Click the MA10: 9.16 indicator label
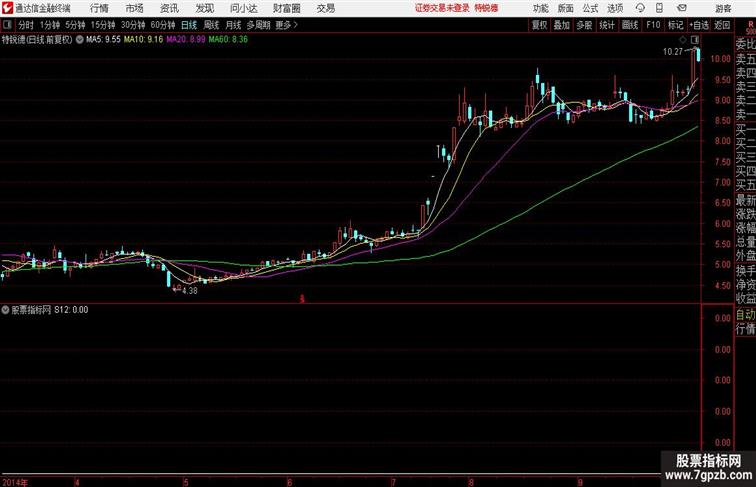The image size is (756, 487). pyautogui.click(x=143, y=40)
